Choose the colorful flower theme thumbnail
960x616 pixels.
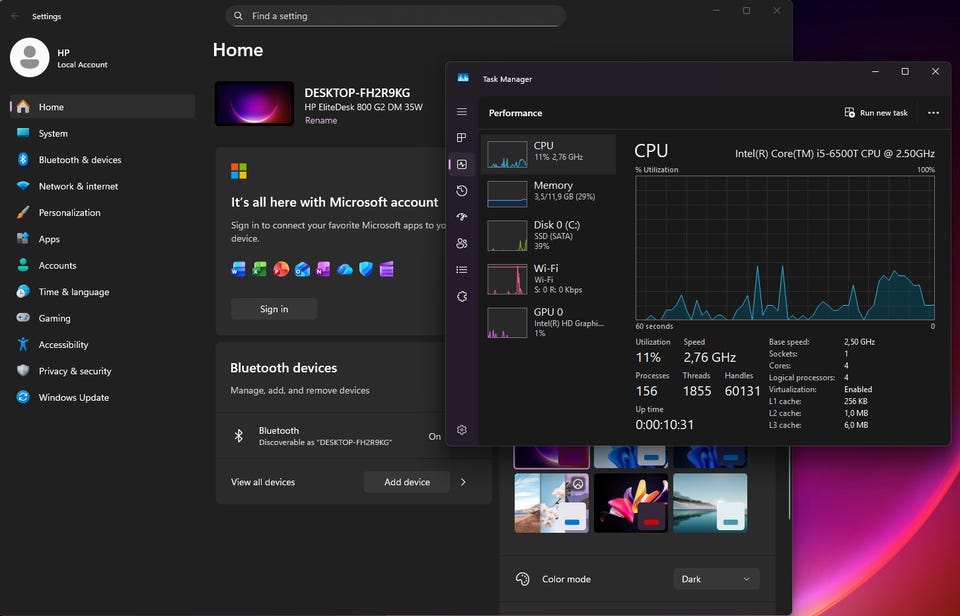click(630, 502)
